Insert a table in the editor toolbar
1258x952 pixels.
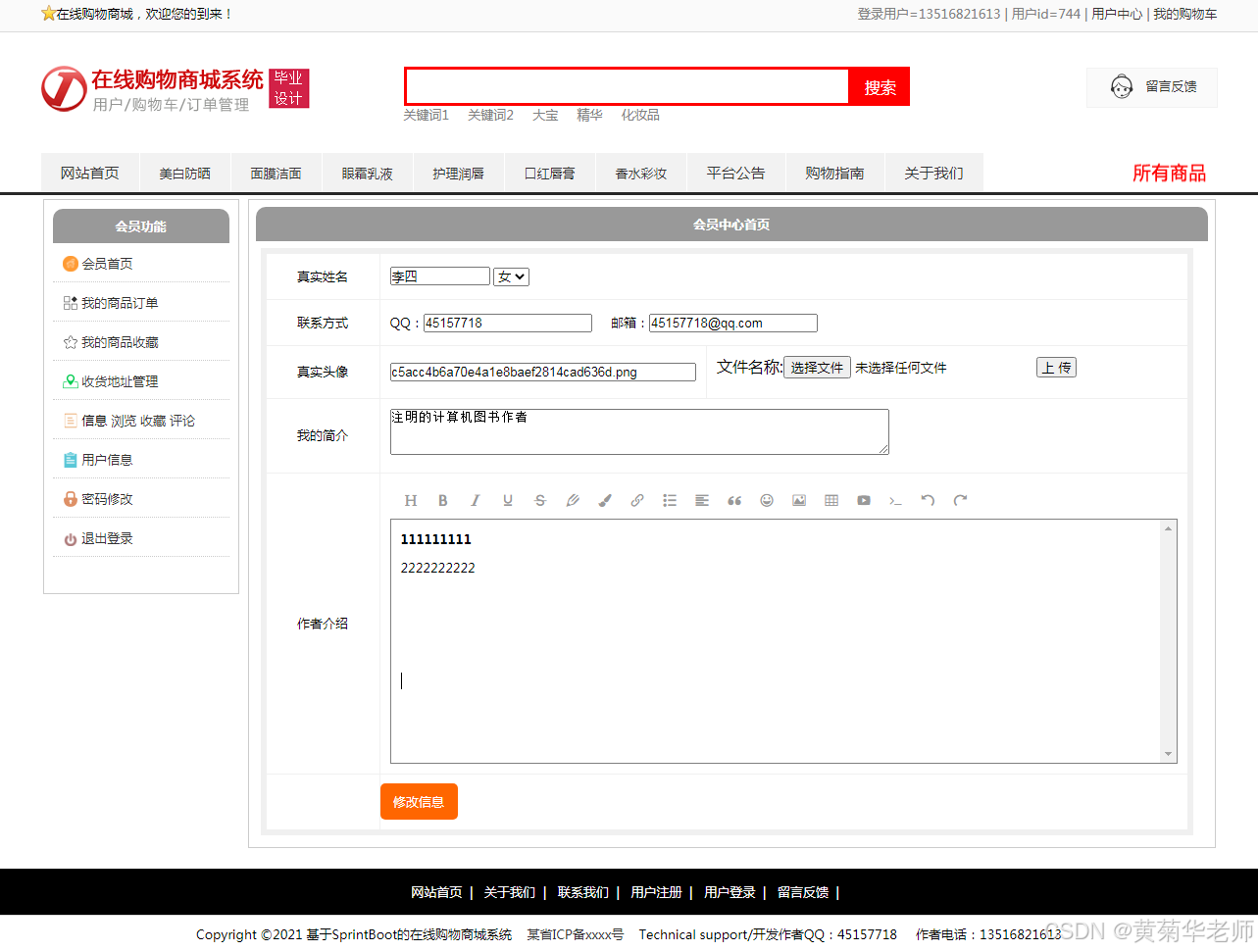coord(831,500)
